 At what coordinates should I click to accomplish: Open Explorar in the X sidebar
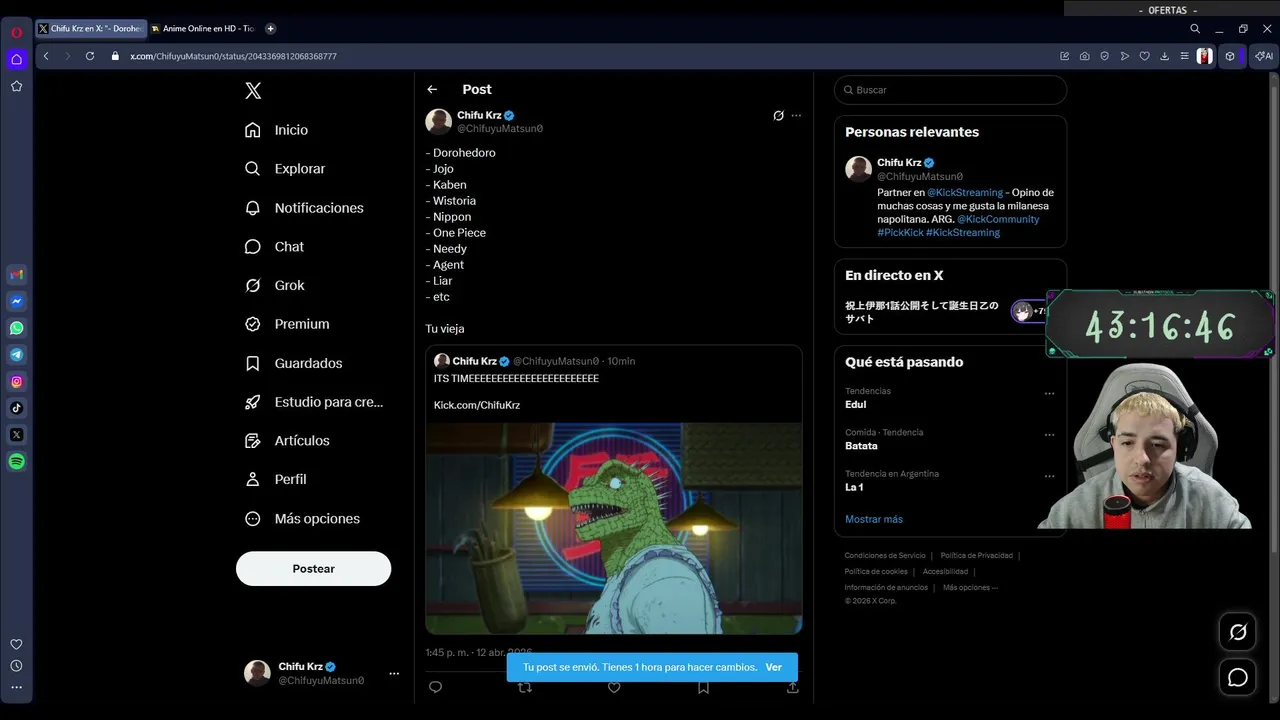(285, 169)
